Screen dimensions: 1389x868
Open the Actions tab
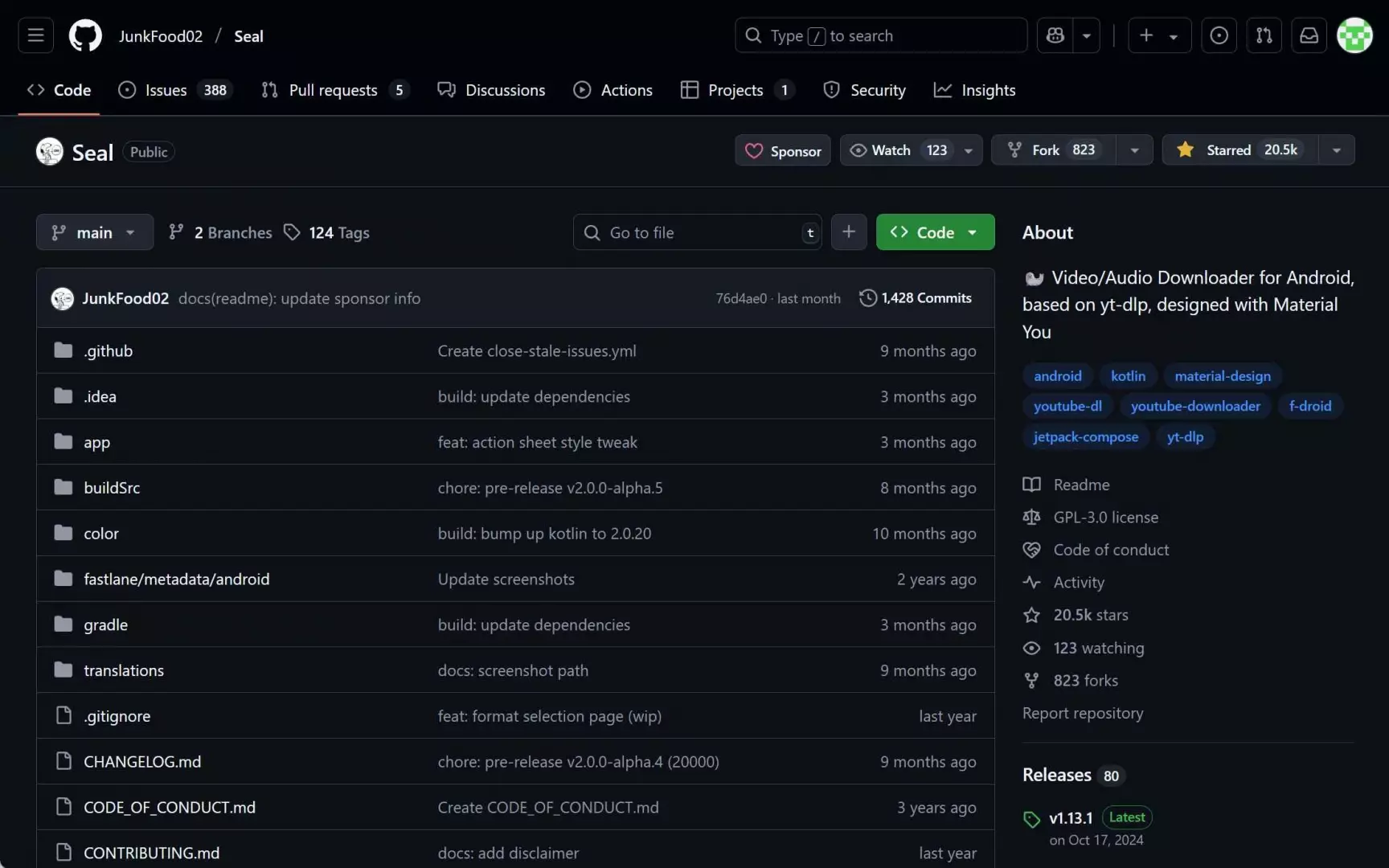coord(613,90)
